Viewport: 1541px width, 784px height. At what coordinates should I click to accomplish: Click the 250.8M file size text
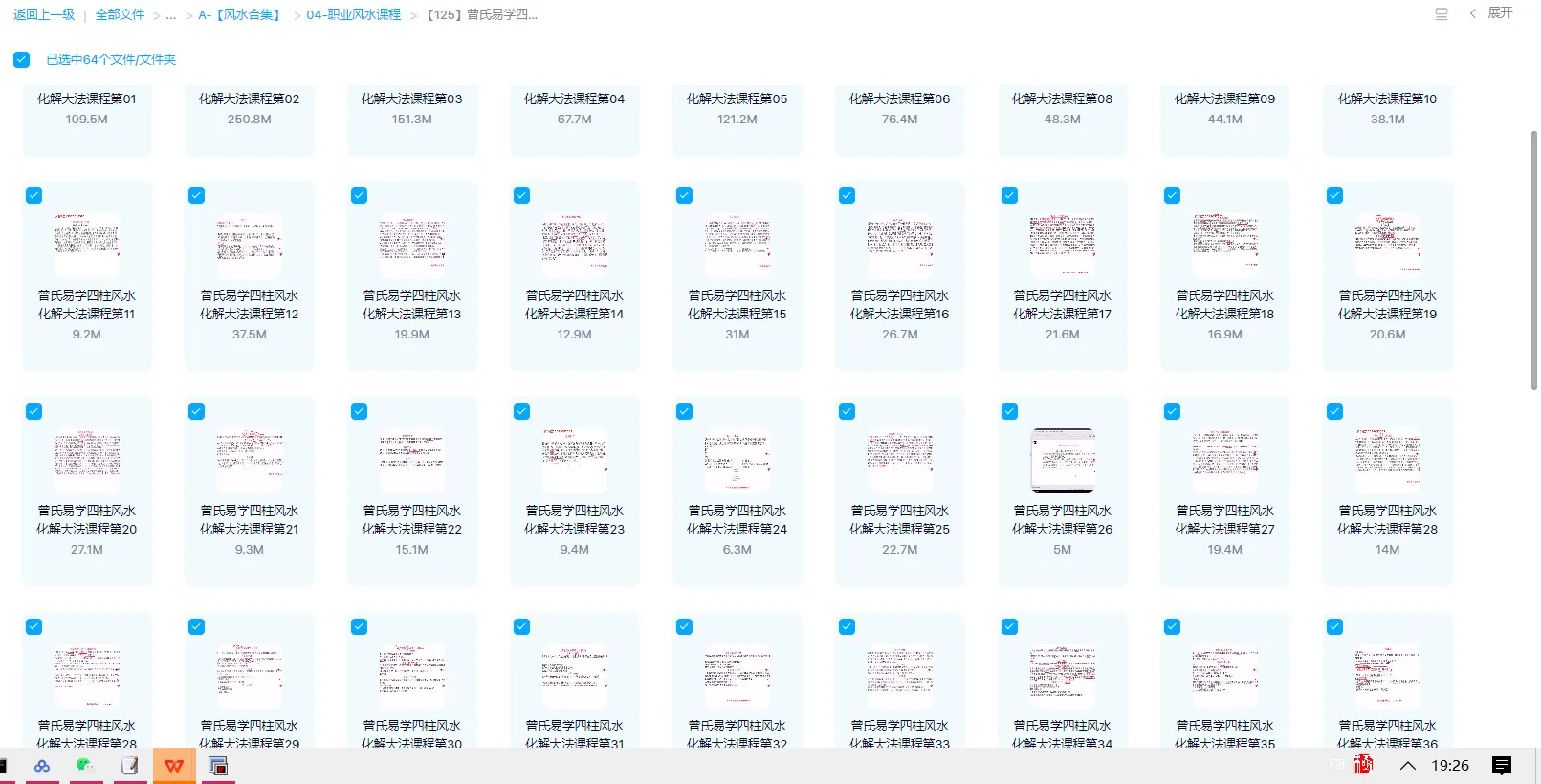[250, 120]
